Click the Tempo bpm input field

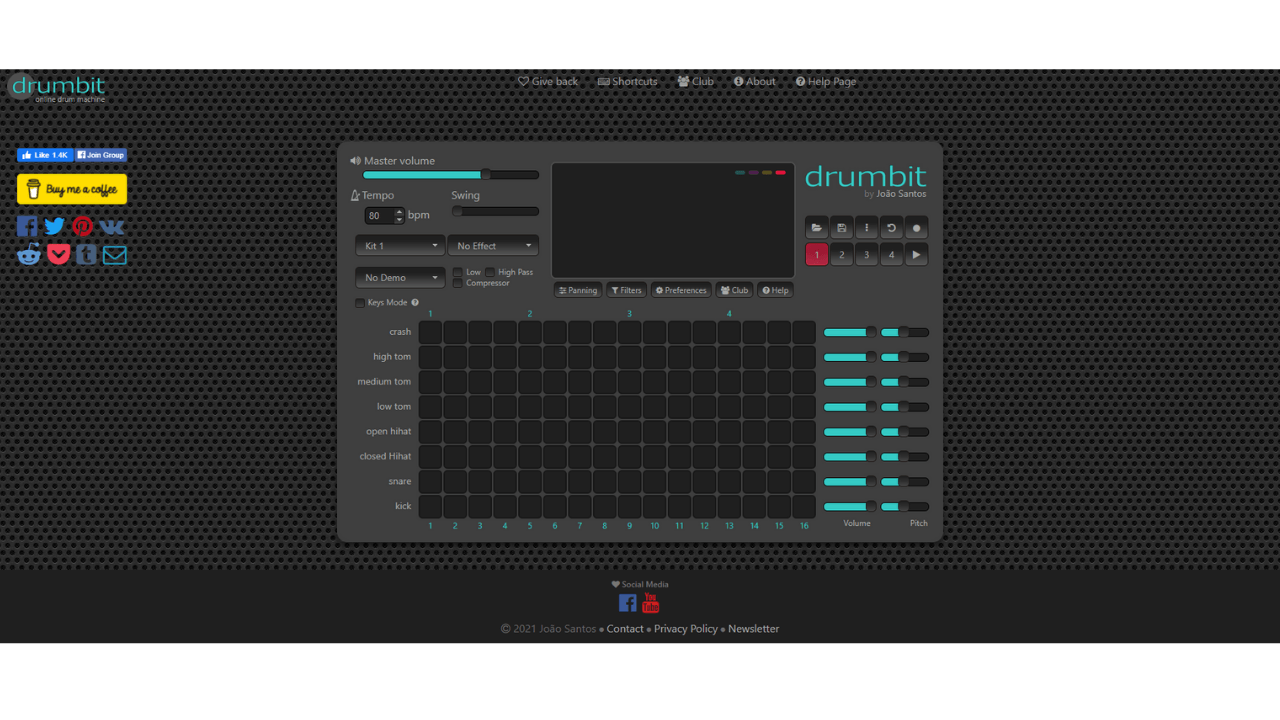point(381,215)
